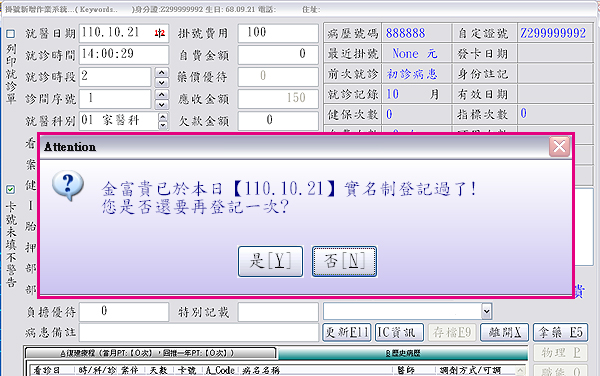
Task: Click the IC資訊 button
Action: (399, 332)
